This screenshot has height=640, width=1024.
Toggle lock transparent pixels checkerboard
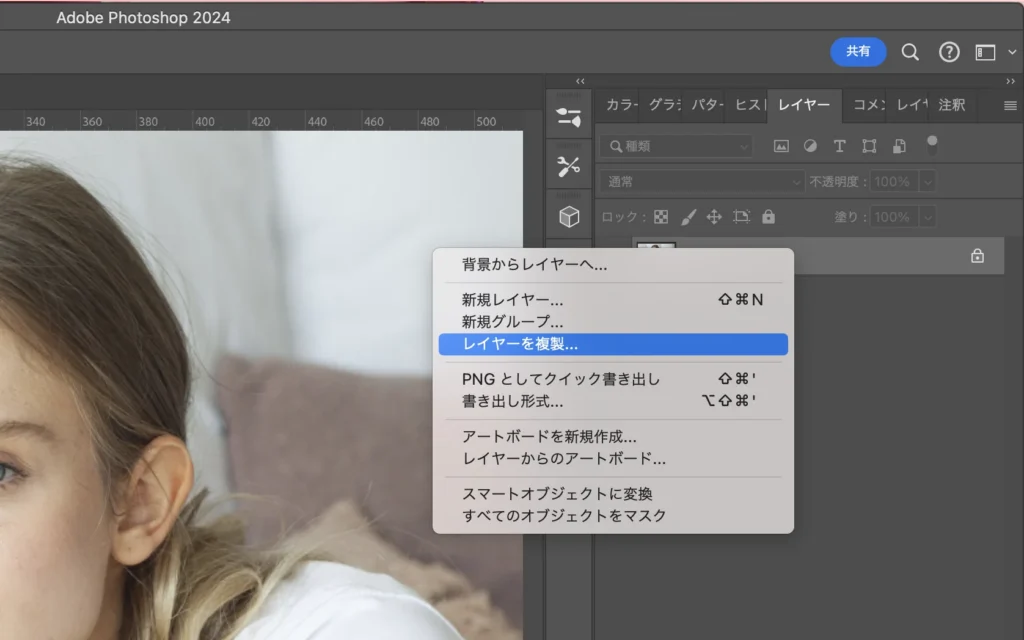(661, 217)
